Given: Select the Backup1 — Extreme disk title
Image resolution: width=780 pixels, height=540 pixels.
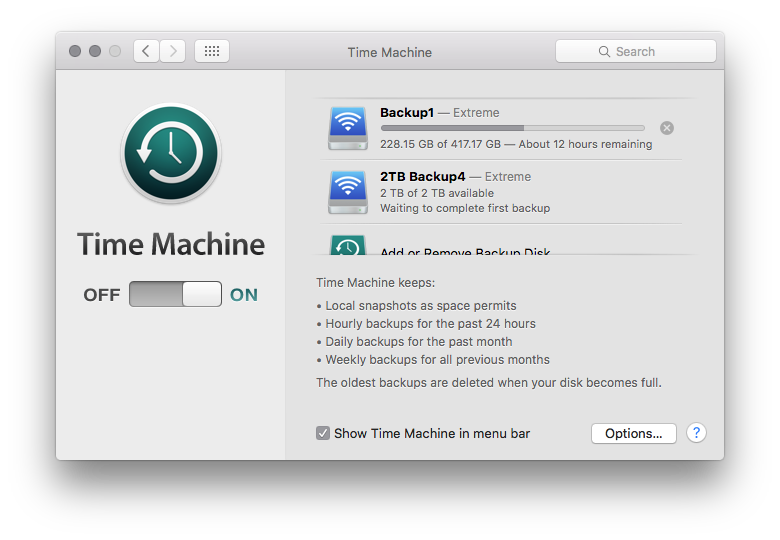Looking at the screenshot, I should pyautogui.click(x=440, y=113).
